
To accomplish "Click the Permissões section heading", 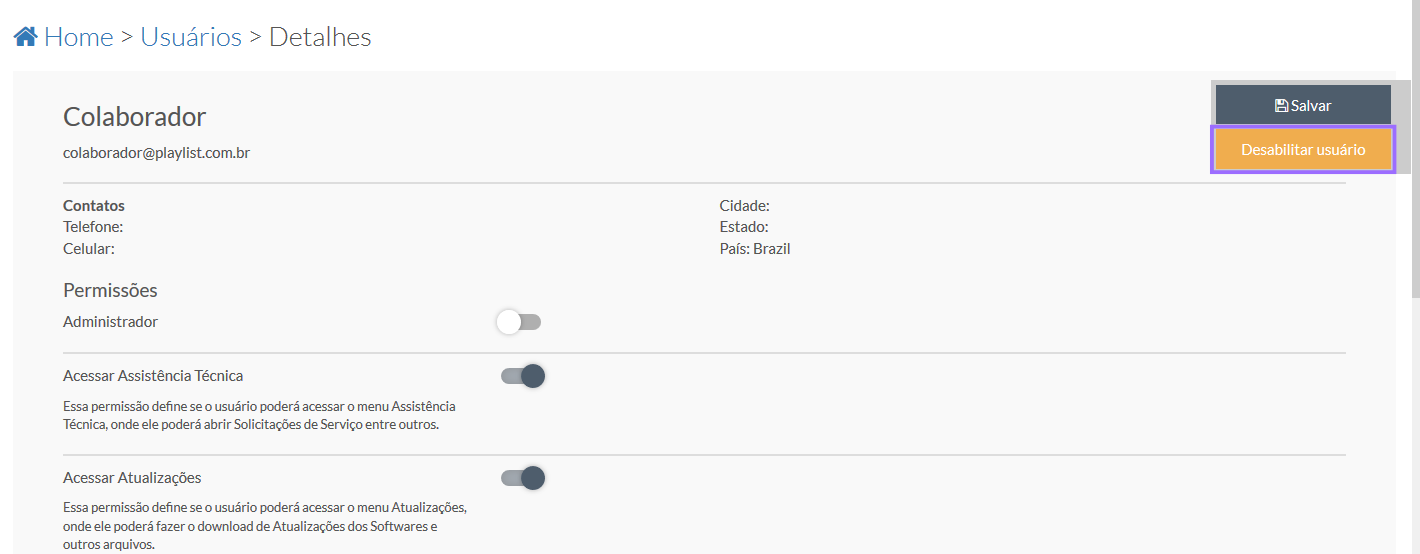I will point(110,291).
